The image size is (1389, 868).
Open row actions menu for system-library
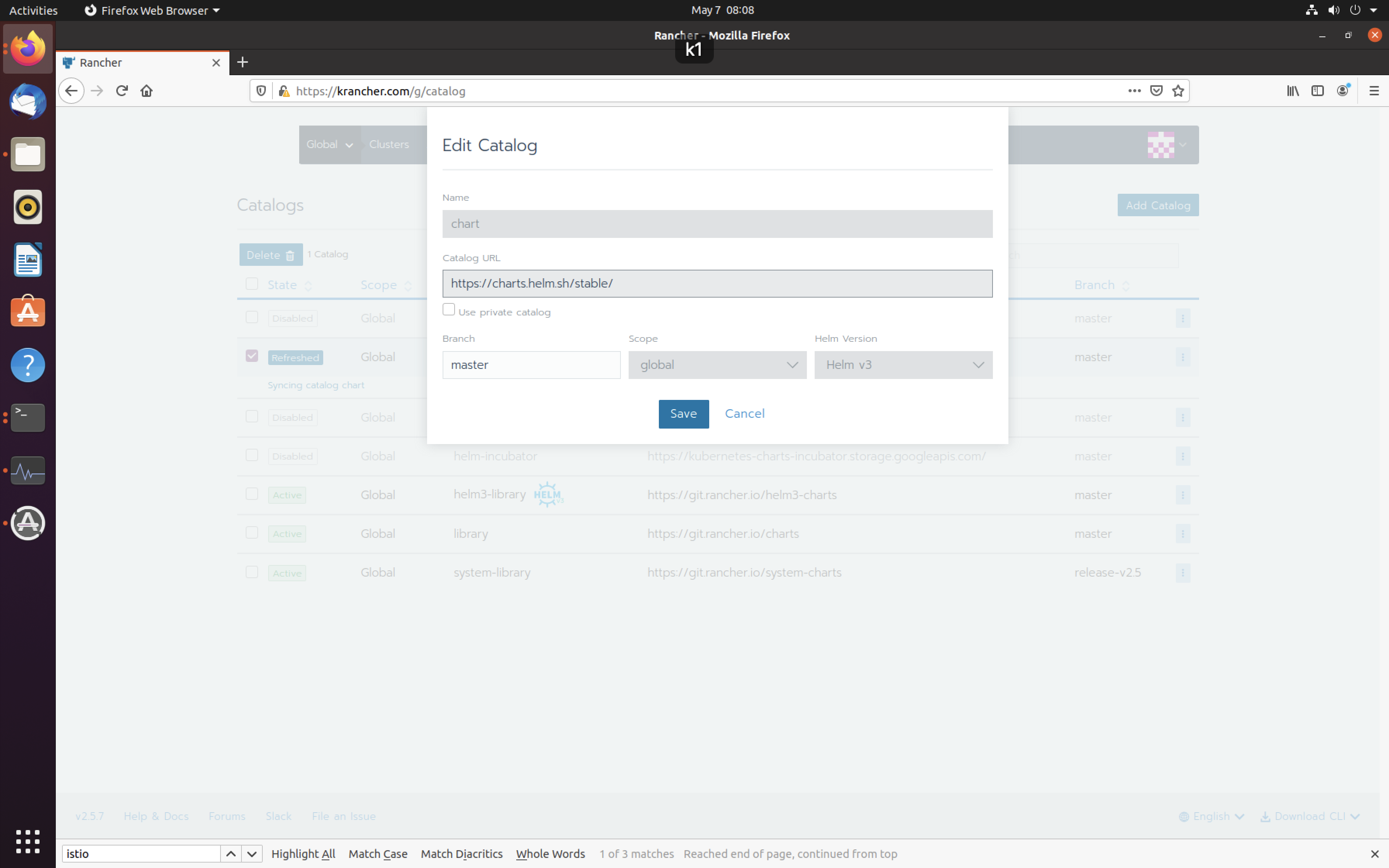1182,572
